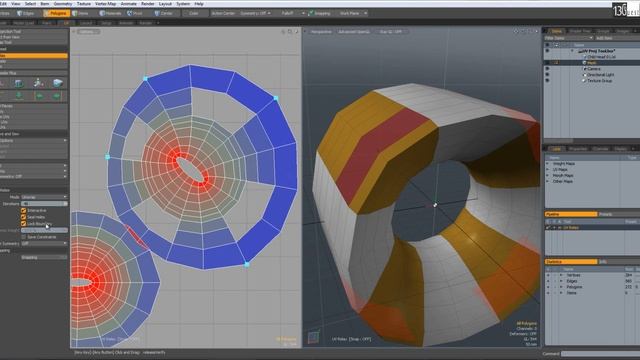Open the Select menu
Viewport: 640px width, 360px height.
click(x=30, y=4)
